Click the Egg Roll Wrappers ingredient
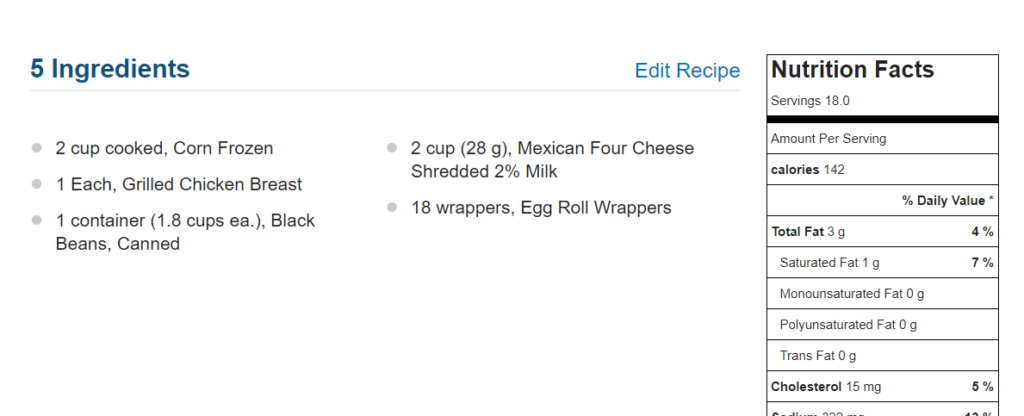This screenshot has width=1024, height=416. pos(541,208)
